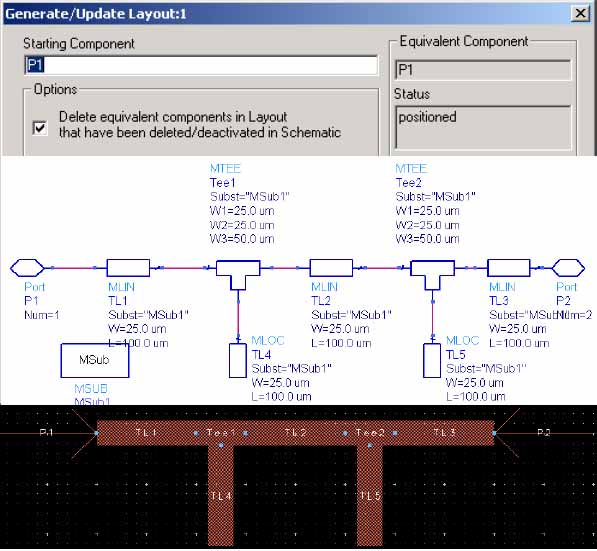
Task: Select the TL2 trace in the layout
Action: [295, 433]
